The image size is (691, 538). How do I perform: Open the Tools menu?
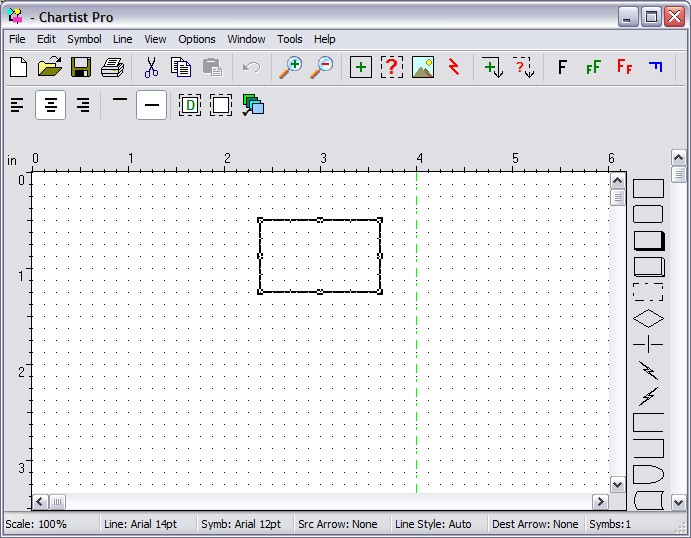pos(290,39)
